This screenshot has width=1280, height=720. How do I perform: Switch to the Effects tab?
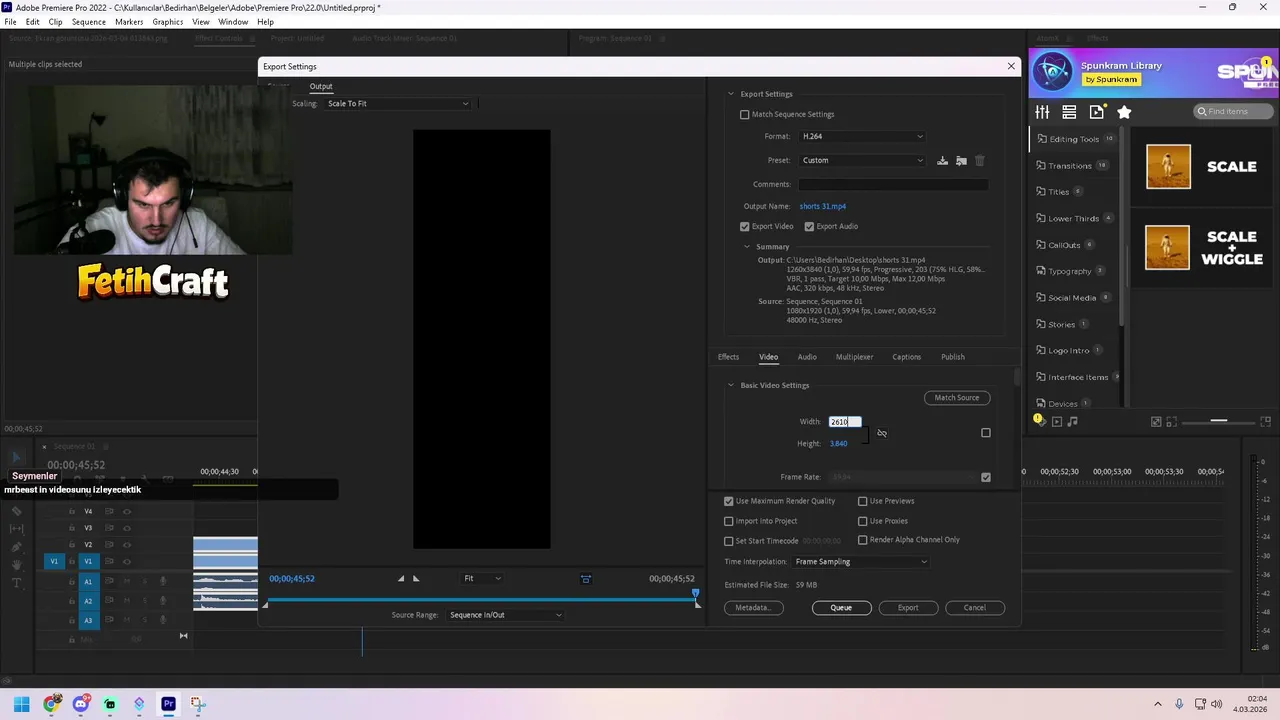tap(728, 357)
